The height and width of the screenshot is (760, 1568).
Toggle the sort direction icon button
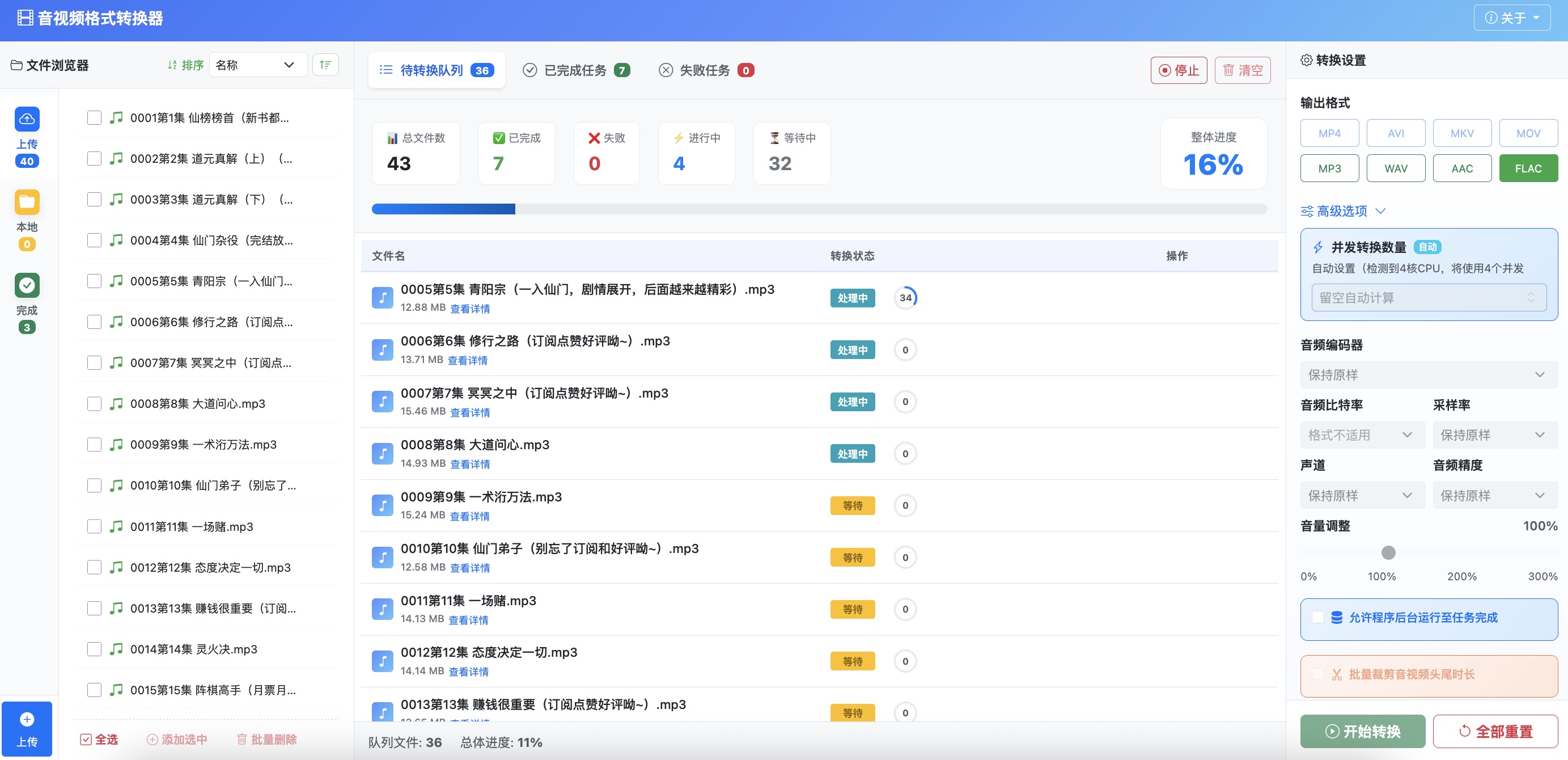point(325,65)
